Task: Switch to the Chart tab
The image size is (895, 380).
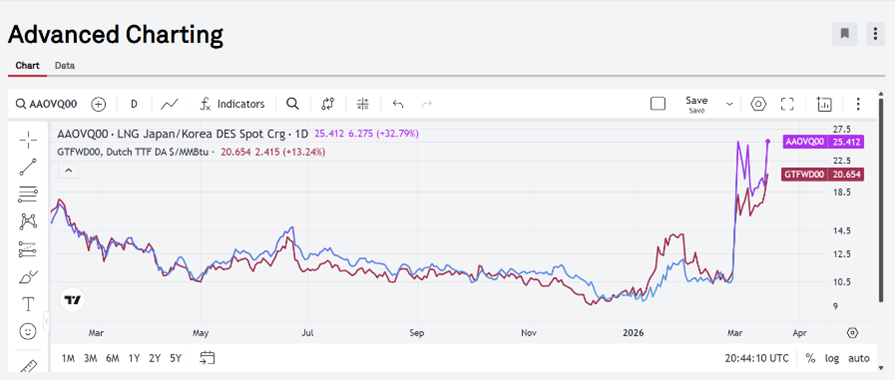Action: 27,66
